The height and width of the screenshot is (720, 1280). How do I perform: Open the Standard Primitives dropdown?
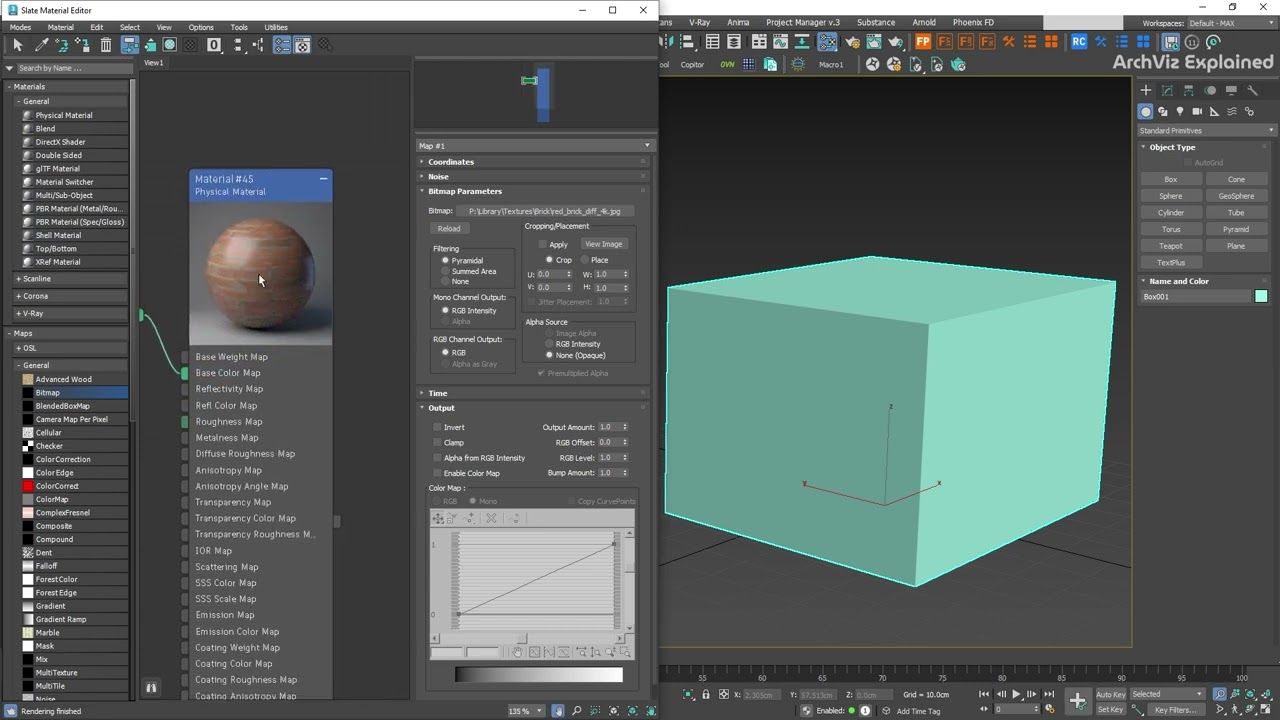[x=1207, y=130]
